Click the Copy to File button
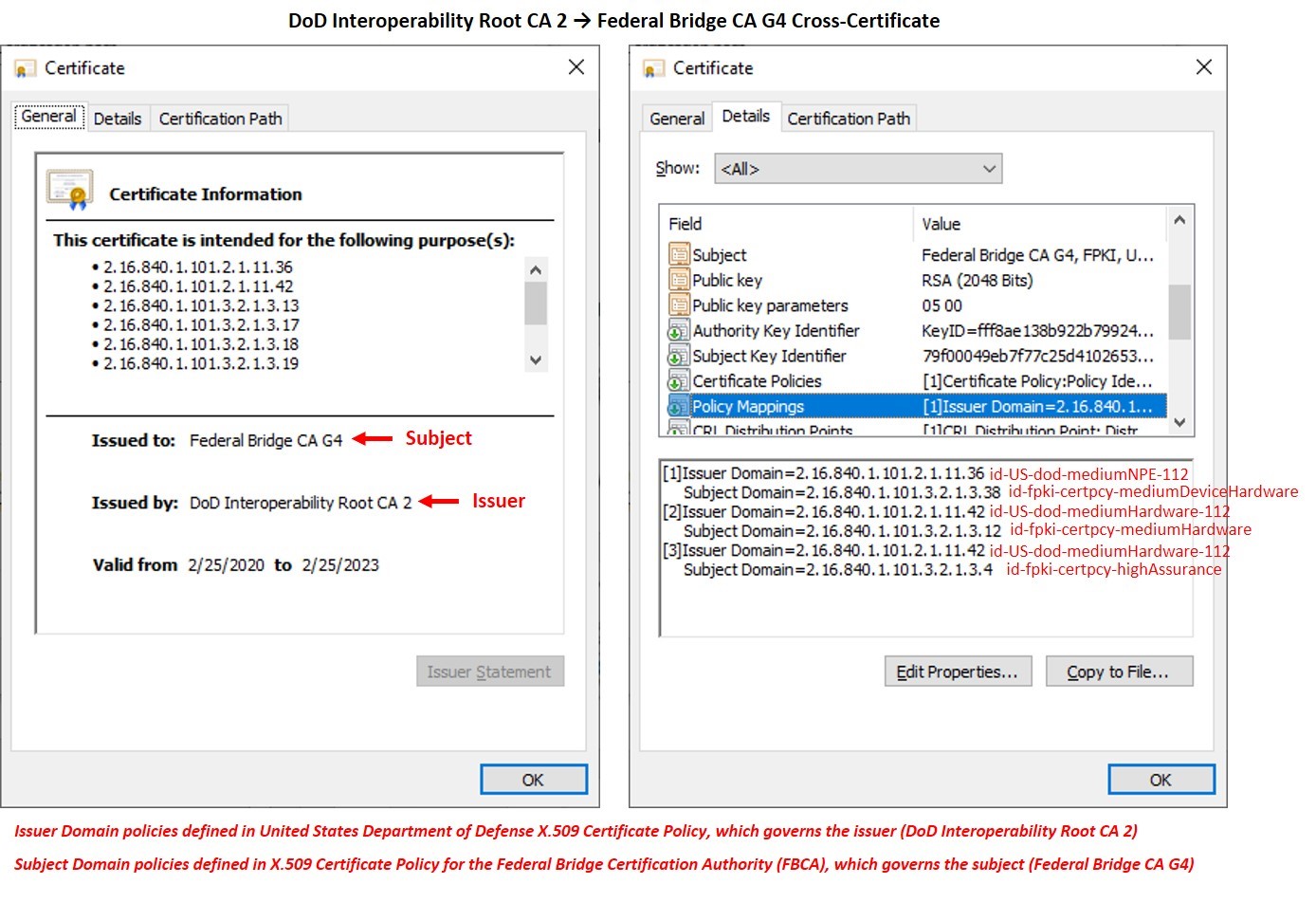Screen dimensions: 1316x903 pyautogui.click(x=1119, y=672)
